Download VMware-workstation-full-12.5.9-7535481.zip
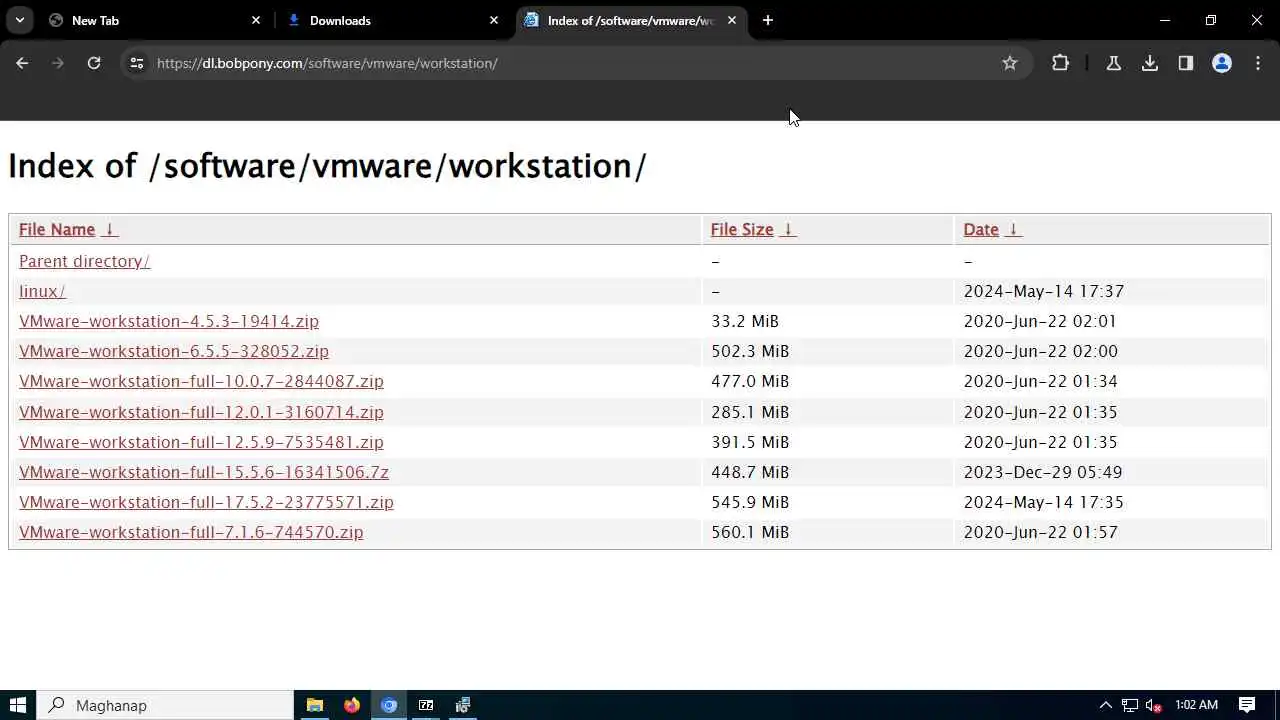 pyautogui.click(x=201, y=442)
